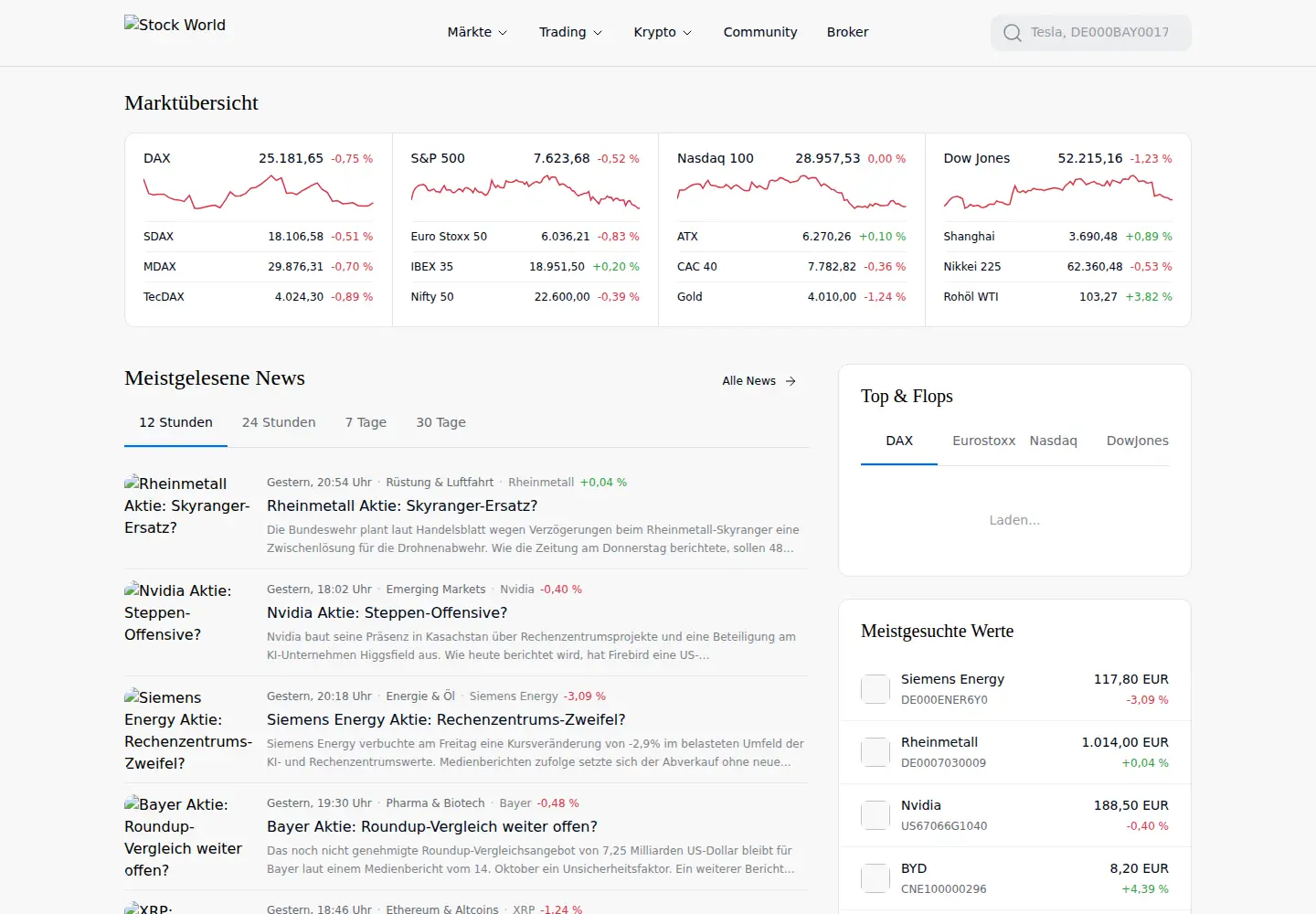Viewport: 1316px width, 914px height.
Task: Open headline Siemens Energy Aktie: Rechenzentrums-Zweifel?
Action: tap(446, 719)
